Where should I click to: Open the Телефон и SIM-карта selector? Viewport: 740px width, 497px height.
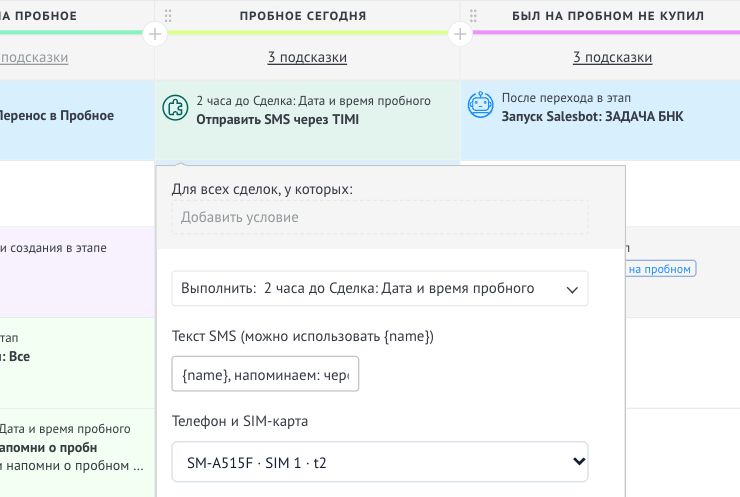[380, 462]
